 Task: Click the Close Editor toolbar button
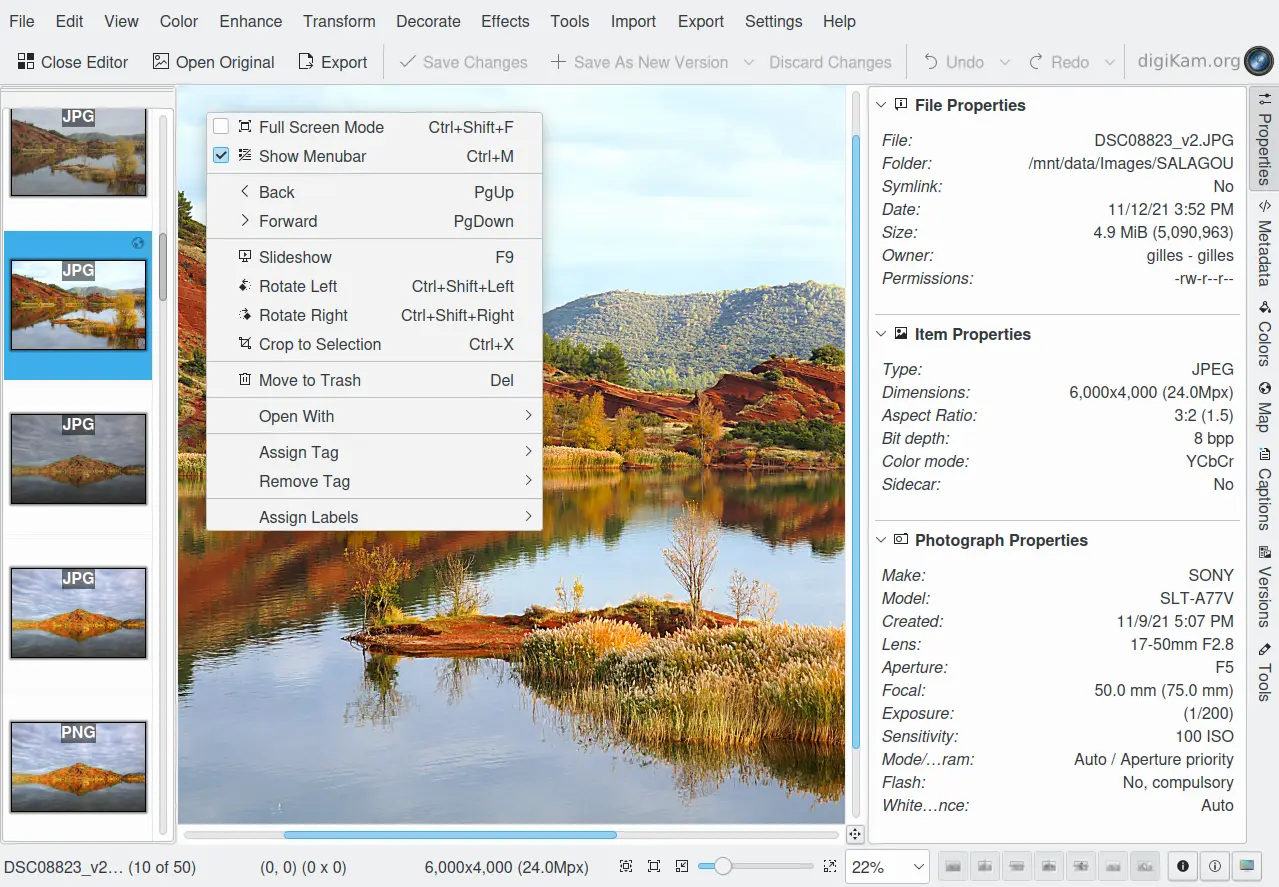point(73,62)
